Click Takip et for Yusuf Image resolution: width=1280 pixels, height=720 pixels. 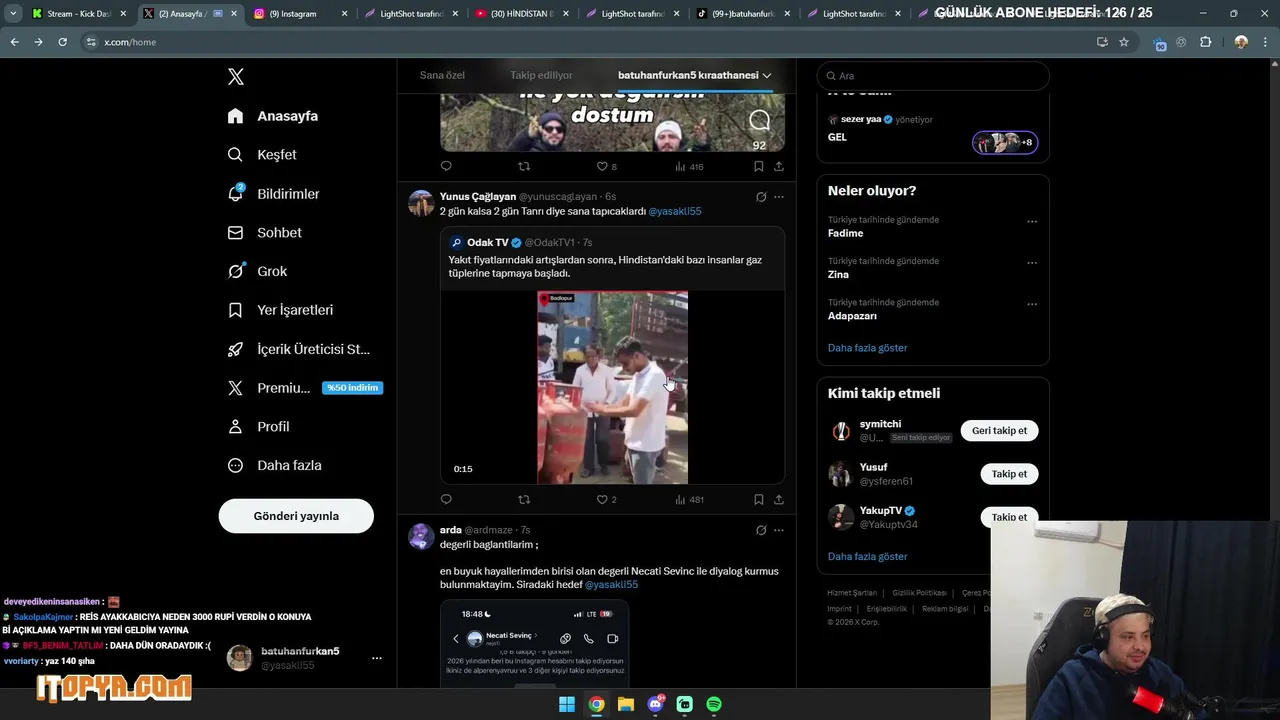coord(1009,474)
